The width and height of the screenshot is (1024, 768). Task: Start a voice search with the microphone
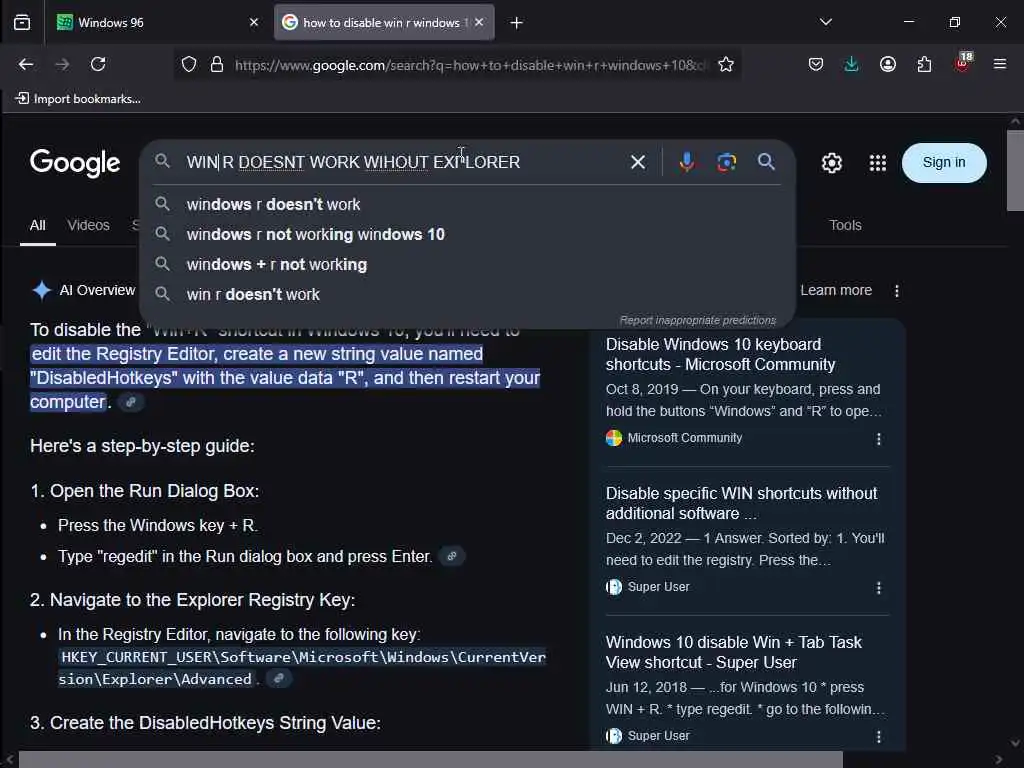click(x=686, y=162)
